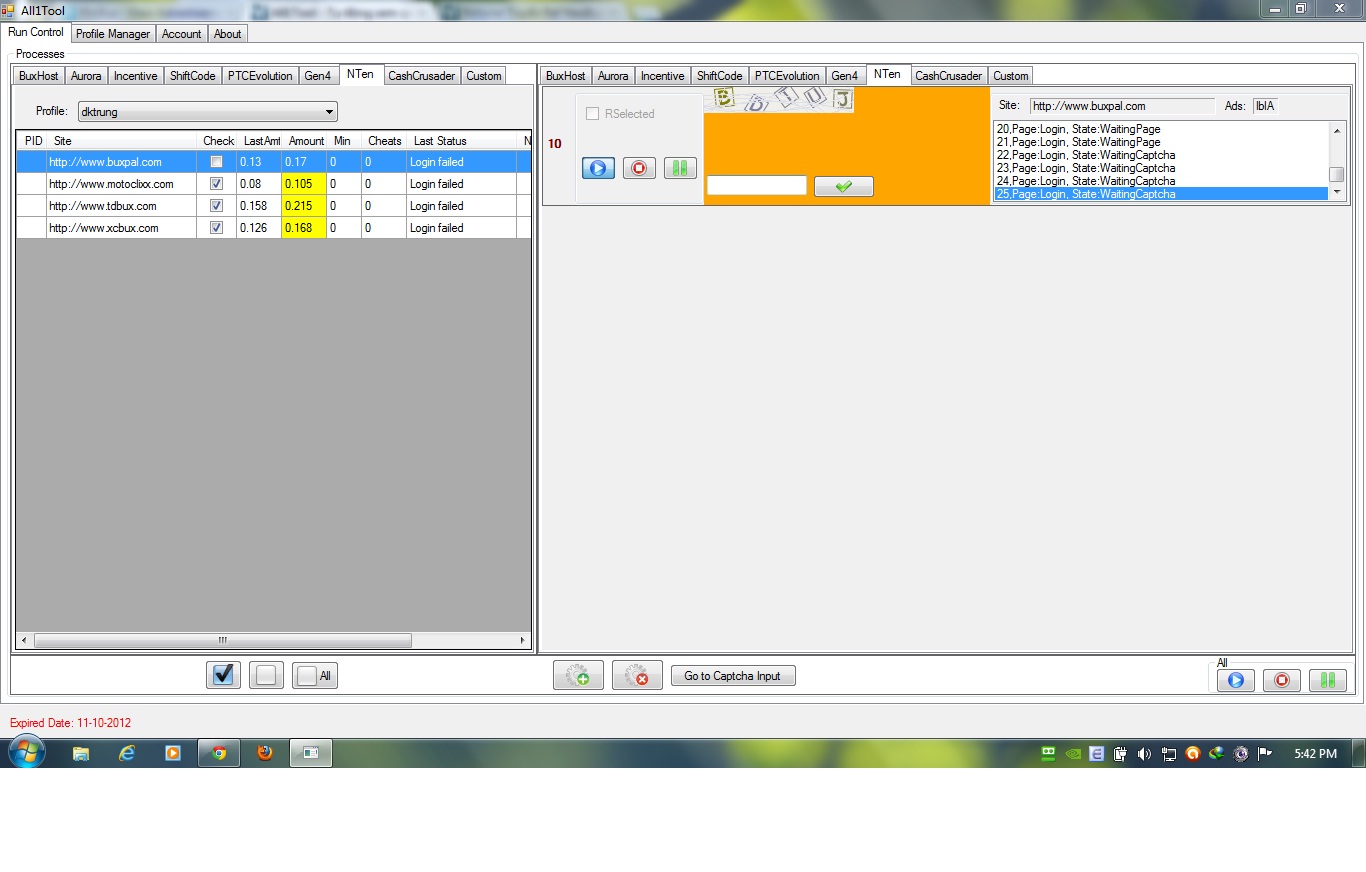Open Firefox from the taskbar
Image resolution: width=1366 pixels, height=872 pixels.
(265, 753)
